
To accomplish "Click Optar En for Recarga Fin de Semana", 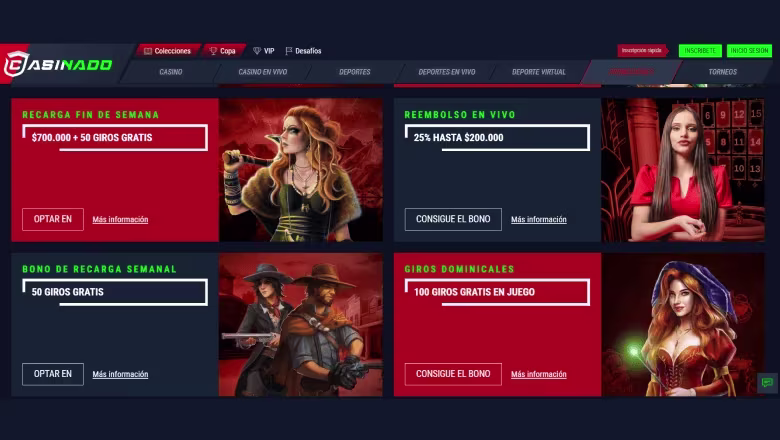I will [53, 219].
